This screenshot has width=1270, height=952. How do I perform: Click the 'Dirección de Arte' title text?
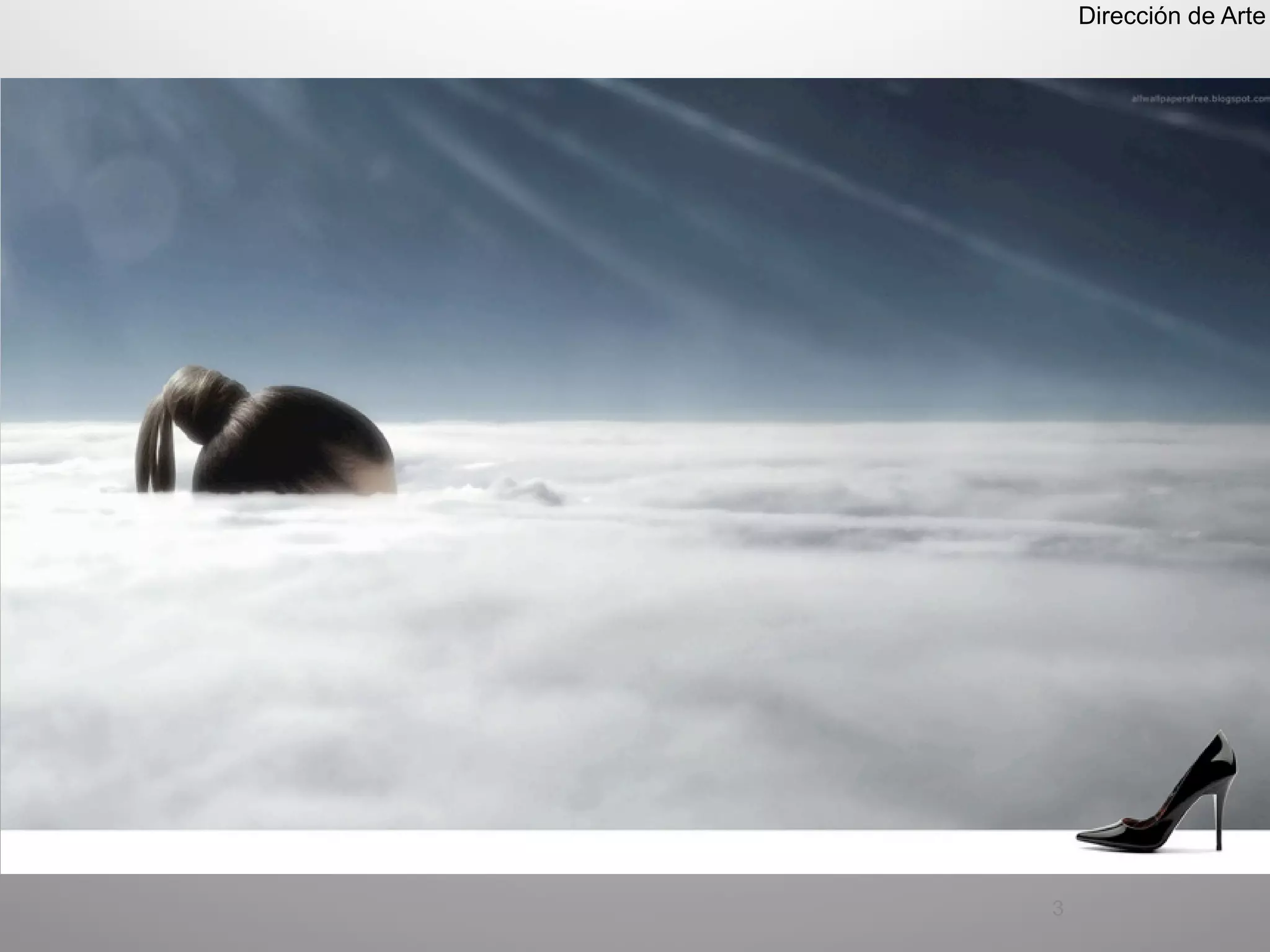click(x=1171, y=16)
